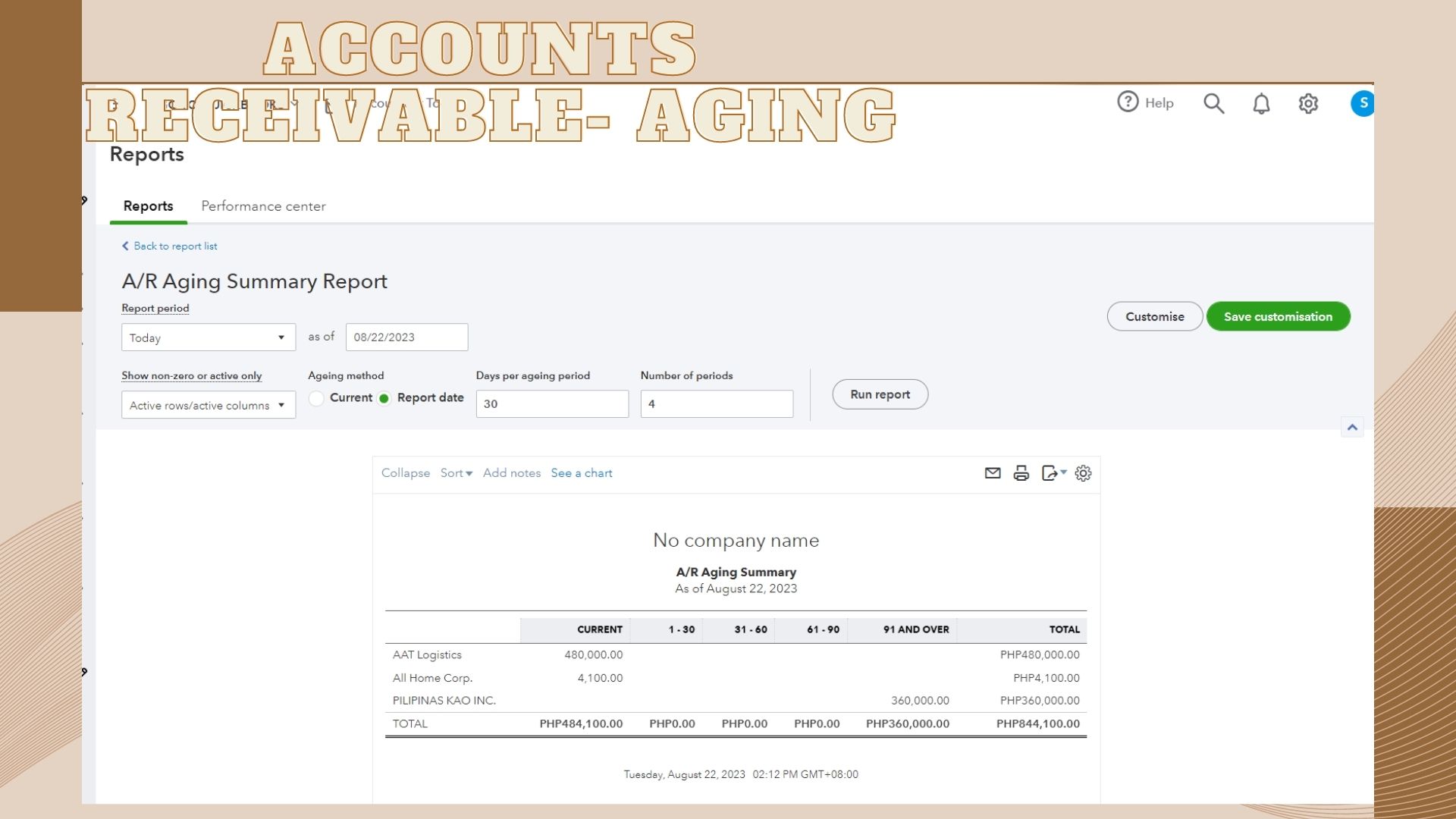Open settings gear in top bar

(x=1308, y=103)
